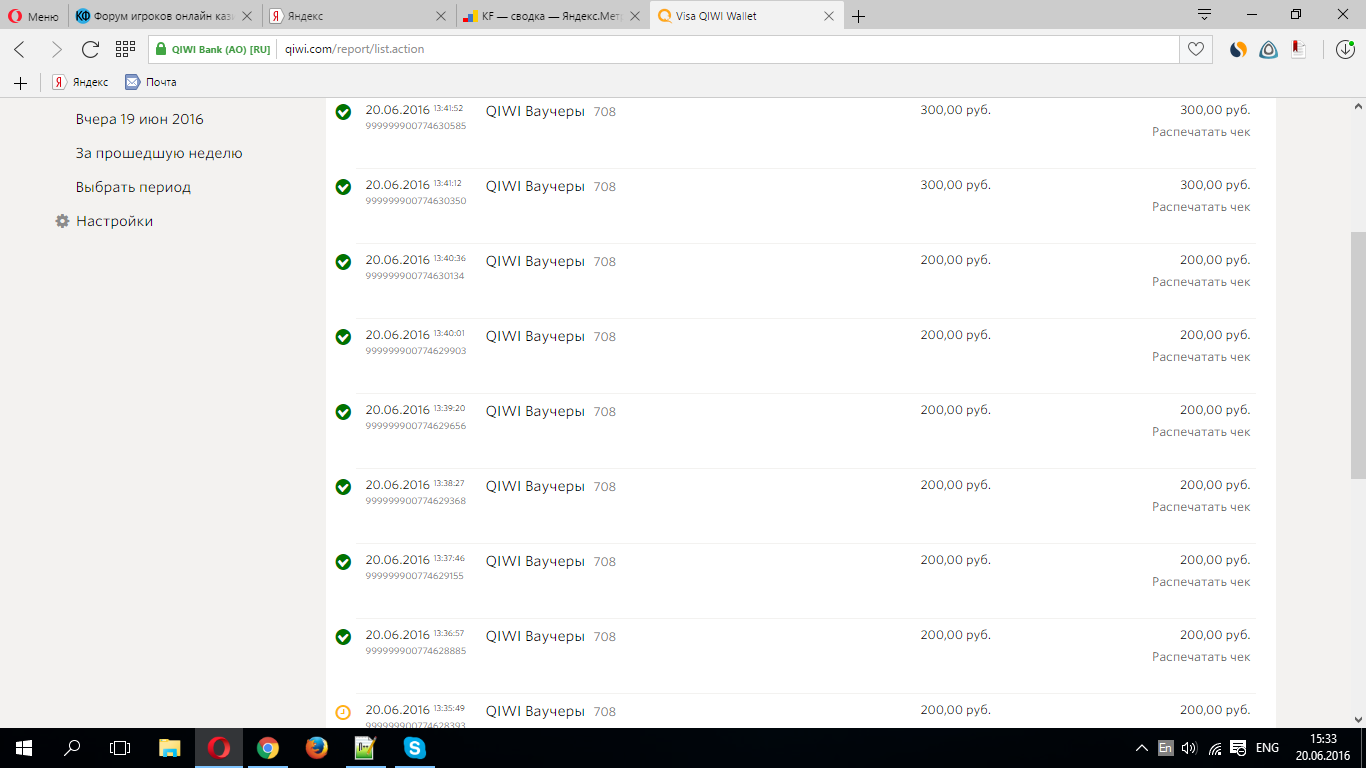
Task: Open Настройки in the sidebar
Action: click(115, 221)
